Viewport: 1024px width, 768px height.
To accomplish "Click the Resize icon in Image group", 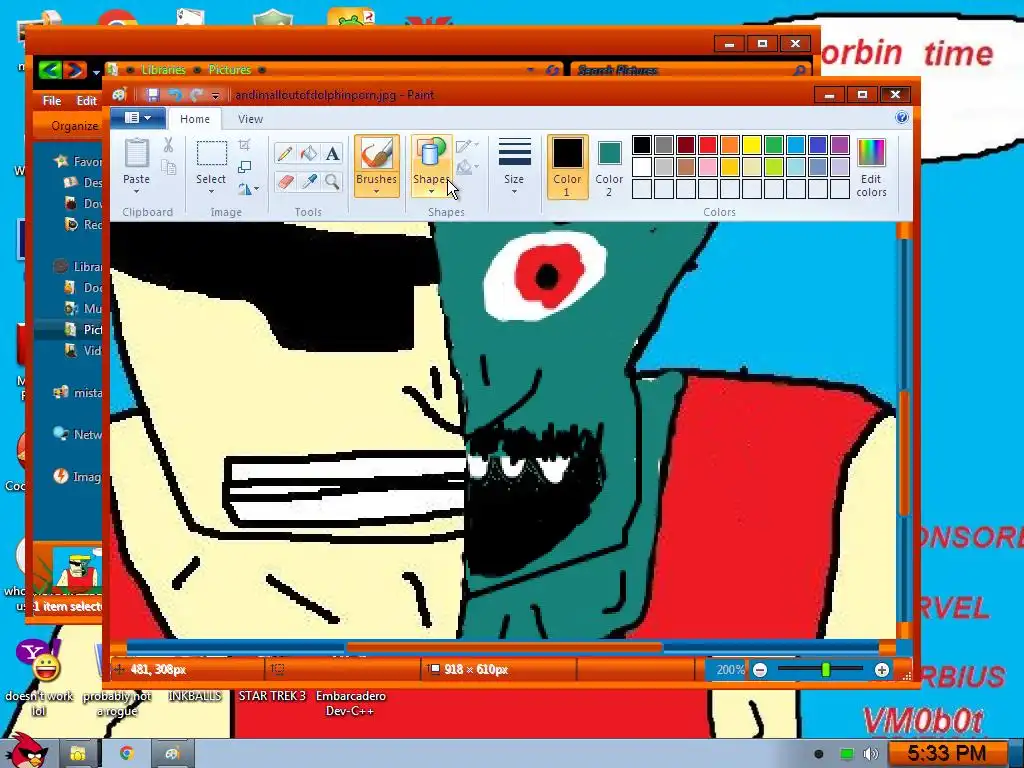I will point(244,167).
